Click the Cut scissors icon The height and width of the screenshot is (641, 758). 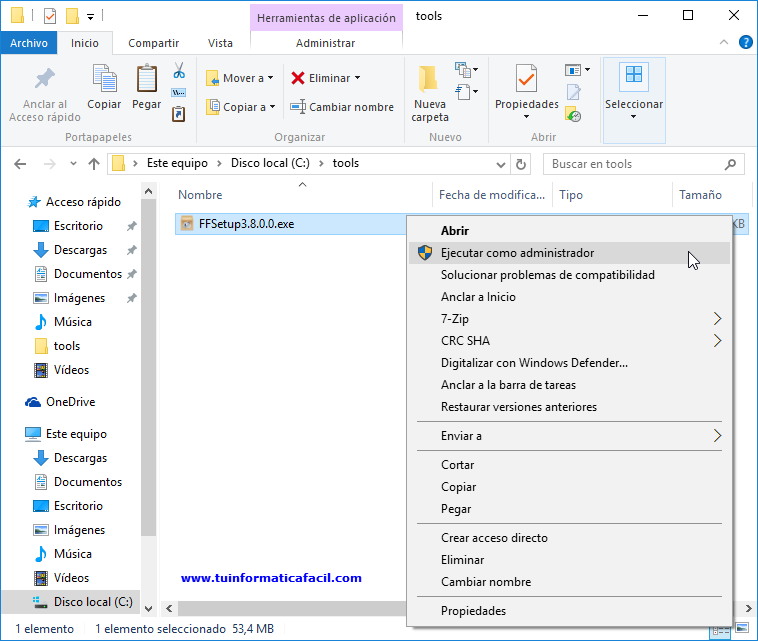pos(179,71)
